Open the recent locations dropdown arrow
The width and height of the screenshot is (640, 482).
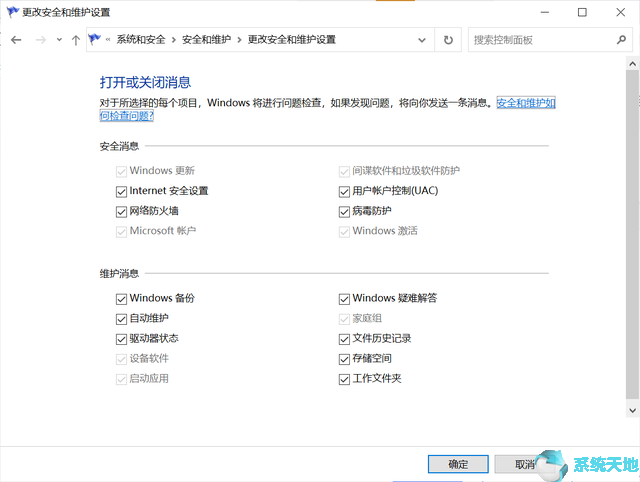pos(59,40)
